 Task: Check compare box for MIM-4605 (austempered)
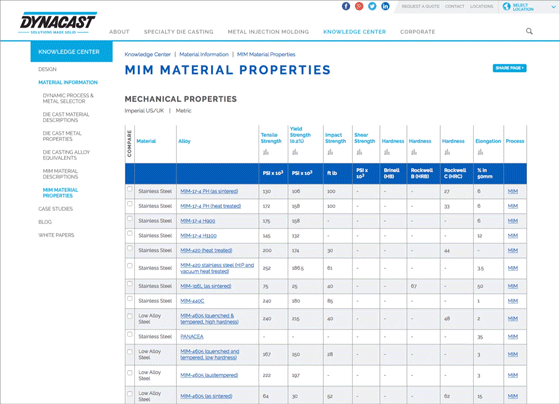click(130, 373)
